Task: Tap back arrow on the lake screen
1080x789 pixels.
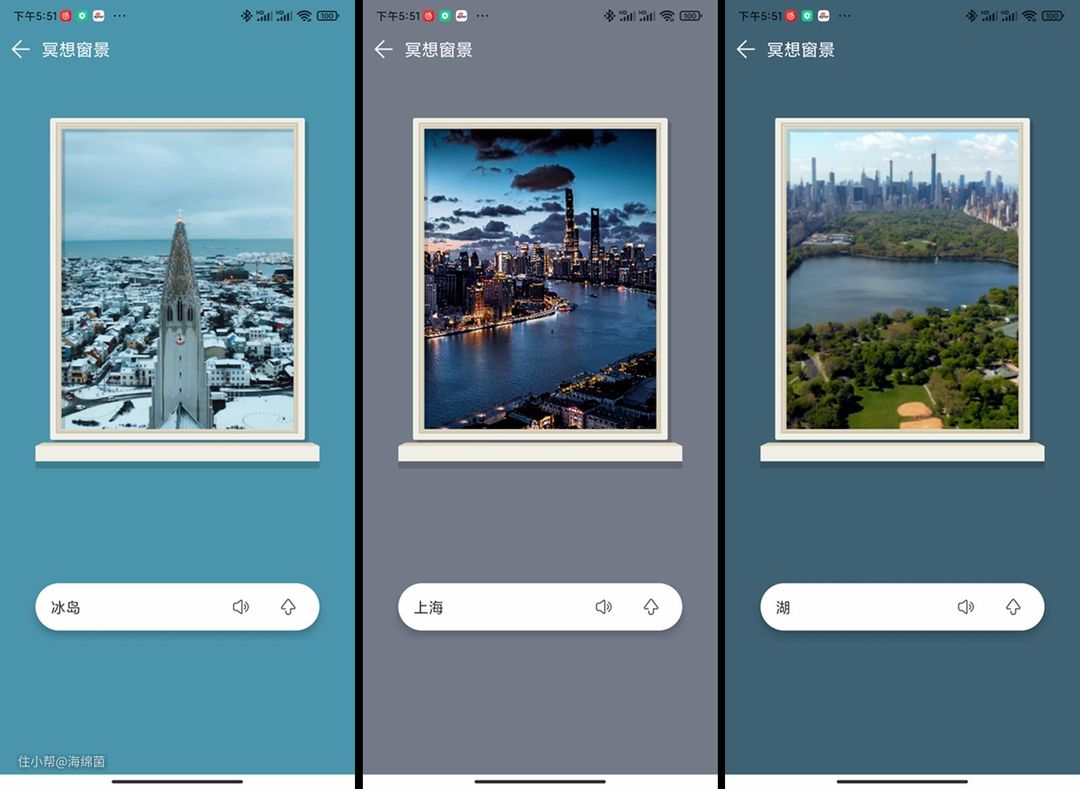Action: 745,50
